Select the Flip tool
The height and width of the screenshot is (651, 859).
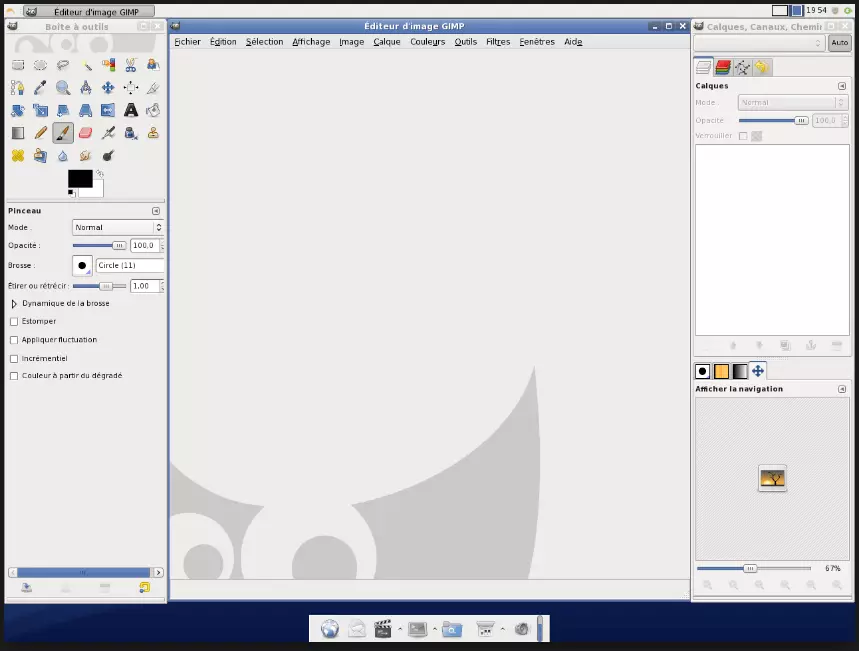pos(108,111)
